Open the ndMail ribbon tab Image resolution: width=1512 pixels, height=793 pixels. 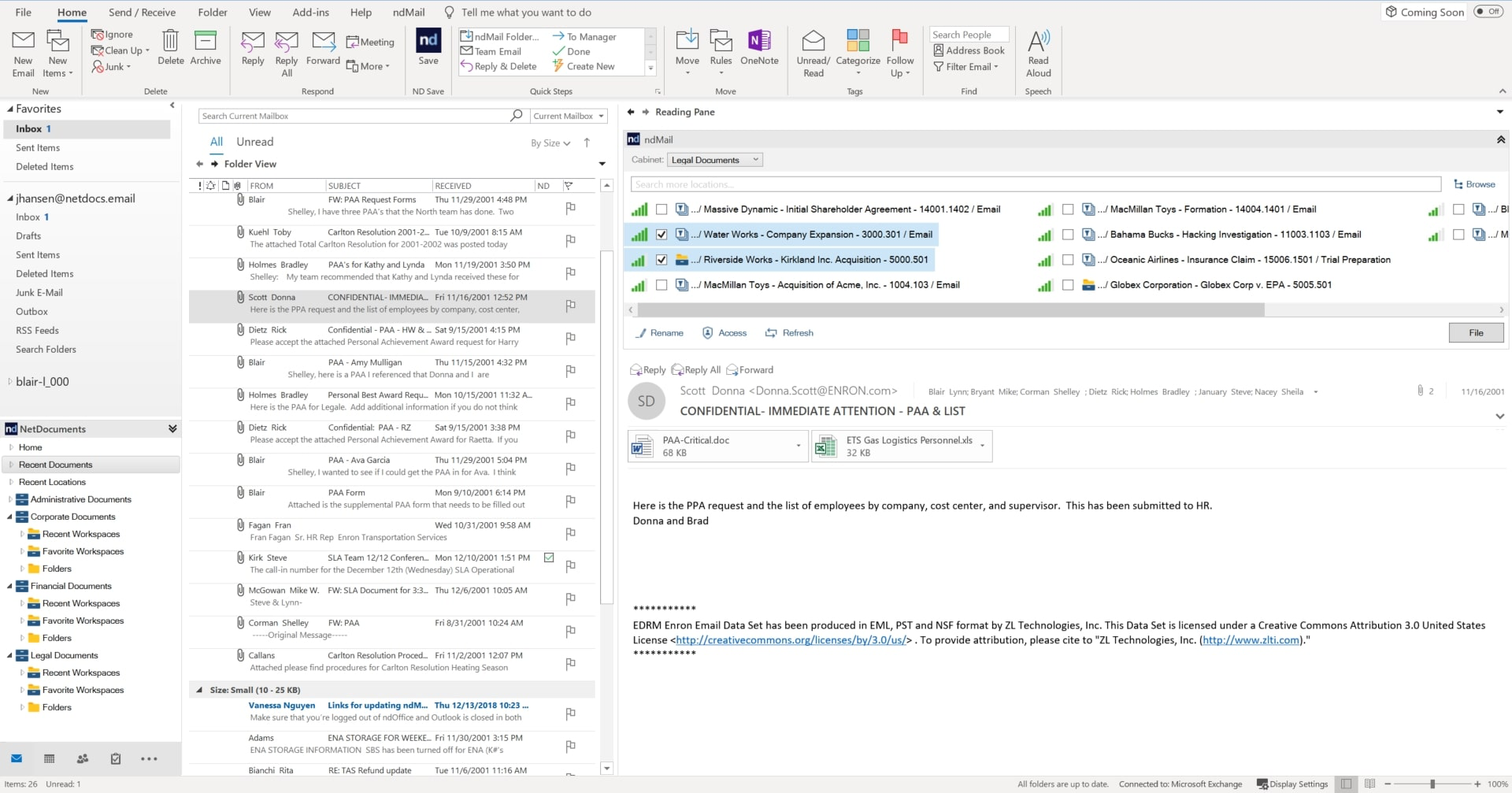pos(409,12)
